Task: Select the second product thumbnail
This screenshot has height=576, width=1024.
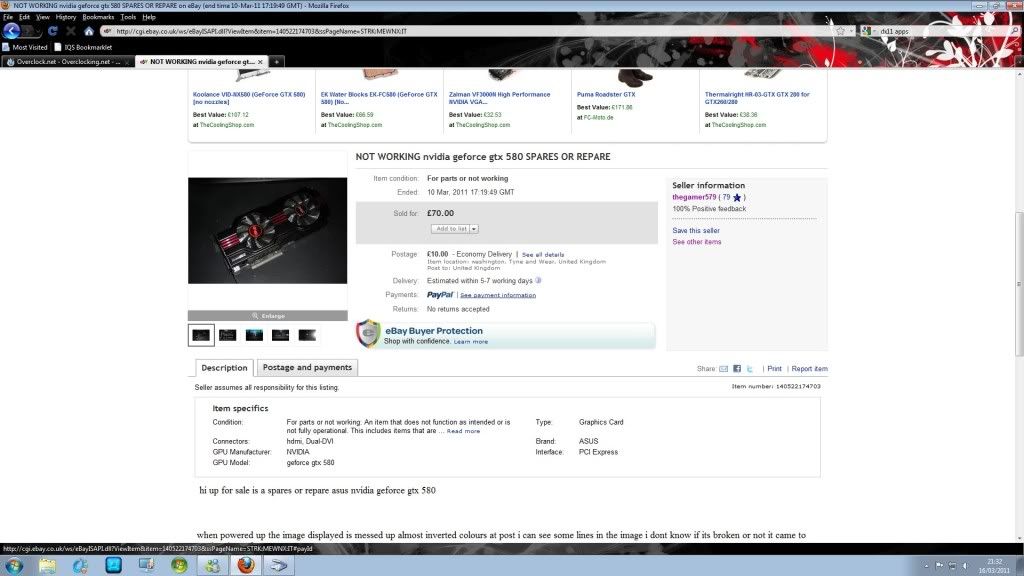Action: (227, 335)
